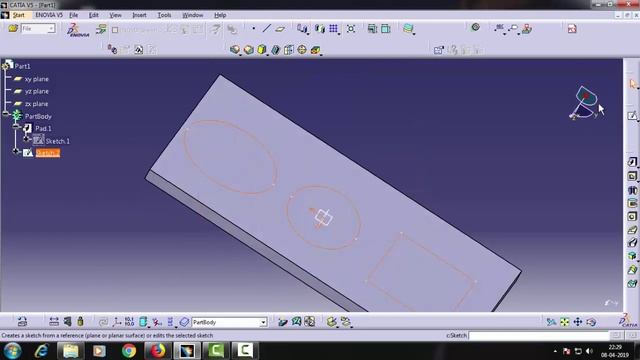Open the Edit menu
The image size is (640, 360).
(x=94, y=15)
